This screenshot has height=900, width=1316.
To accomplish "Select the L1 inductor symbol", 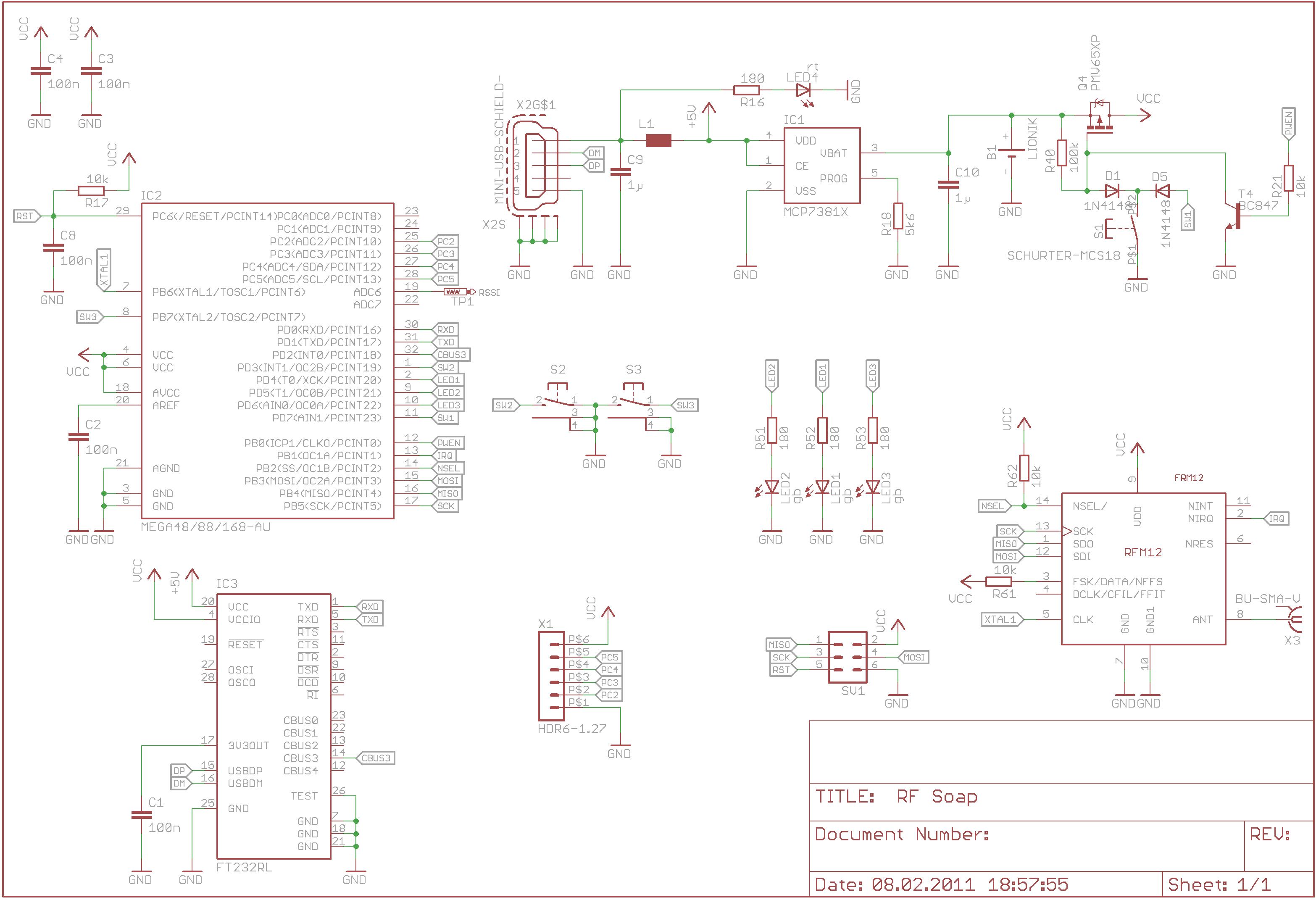I will click(x=658, y=140).
